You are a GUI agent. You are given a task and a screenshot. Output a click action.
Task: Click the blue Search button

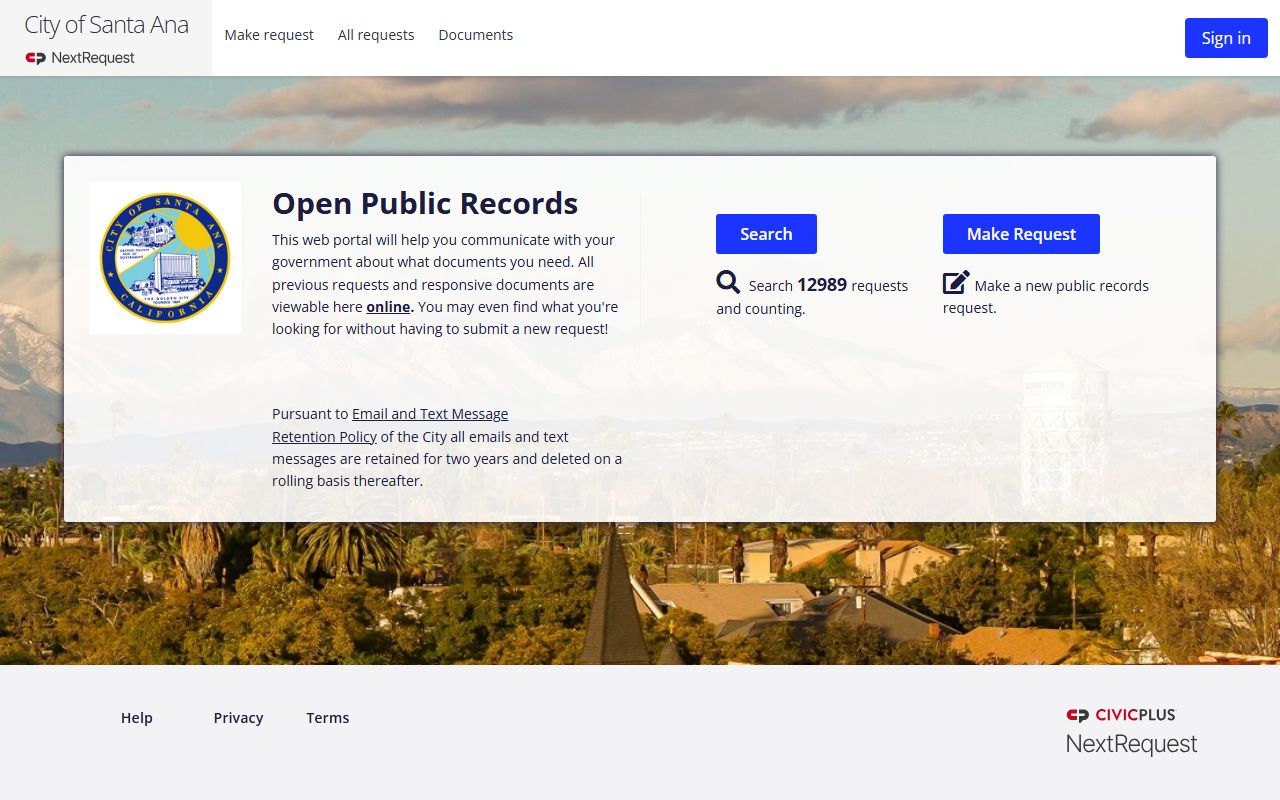click(x=766, y=234)
